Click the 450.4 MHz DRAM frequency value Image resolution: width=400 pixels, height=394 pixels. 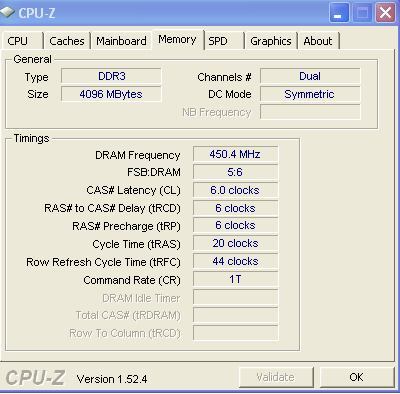235,154
